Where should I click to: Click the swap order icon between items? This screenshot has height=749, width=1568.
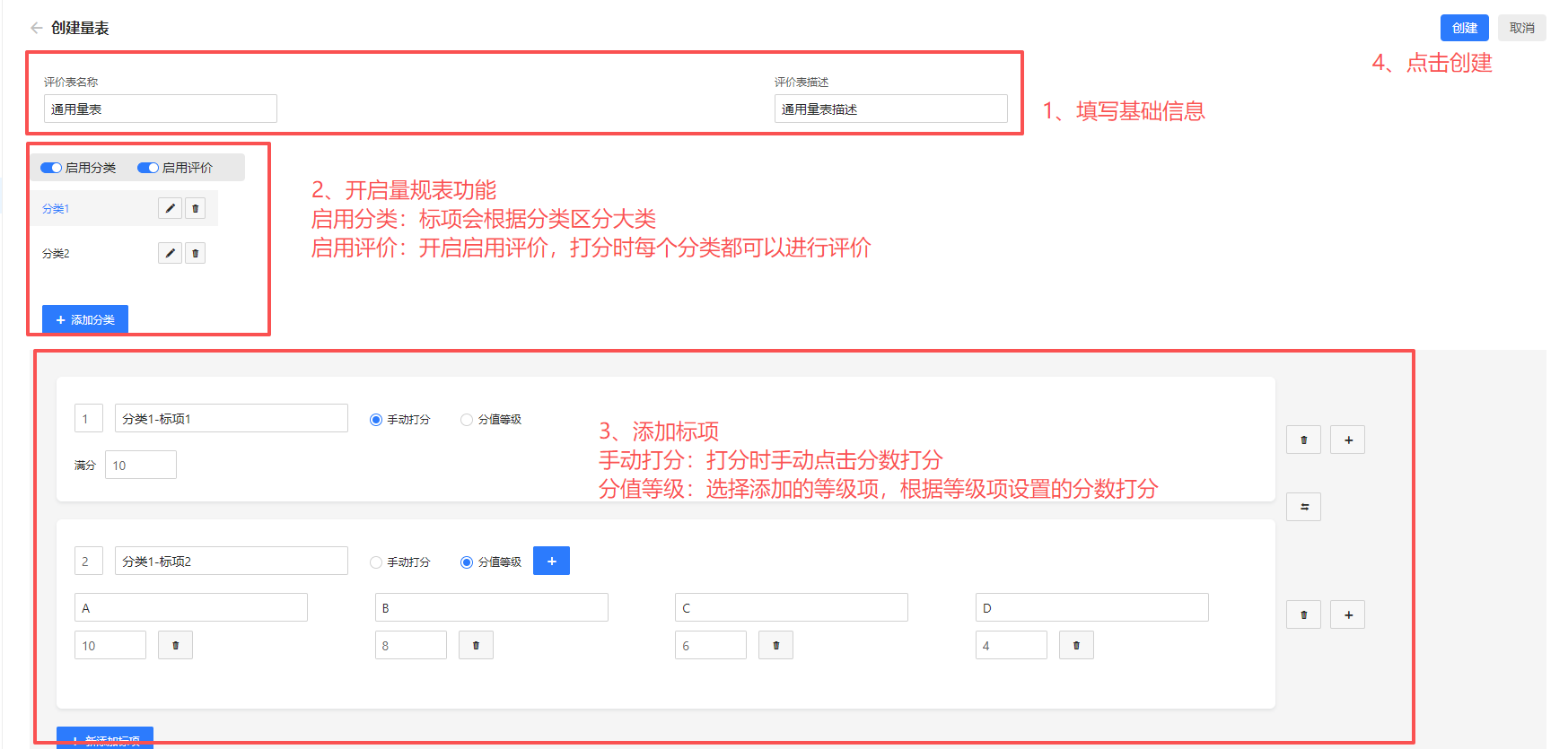(x=1303, y=507)
